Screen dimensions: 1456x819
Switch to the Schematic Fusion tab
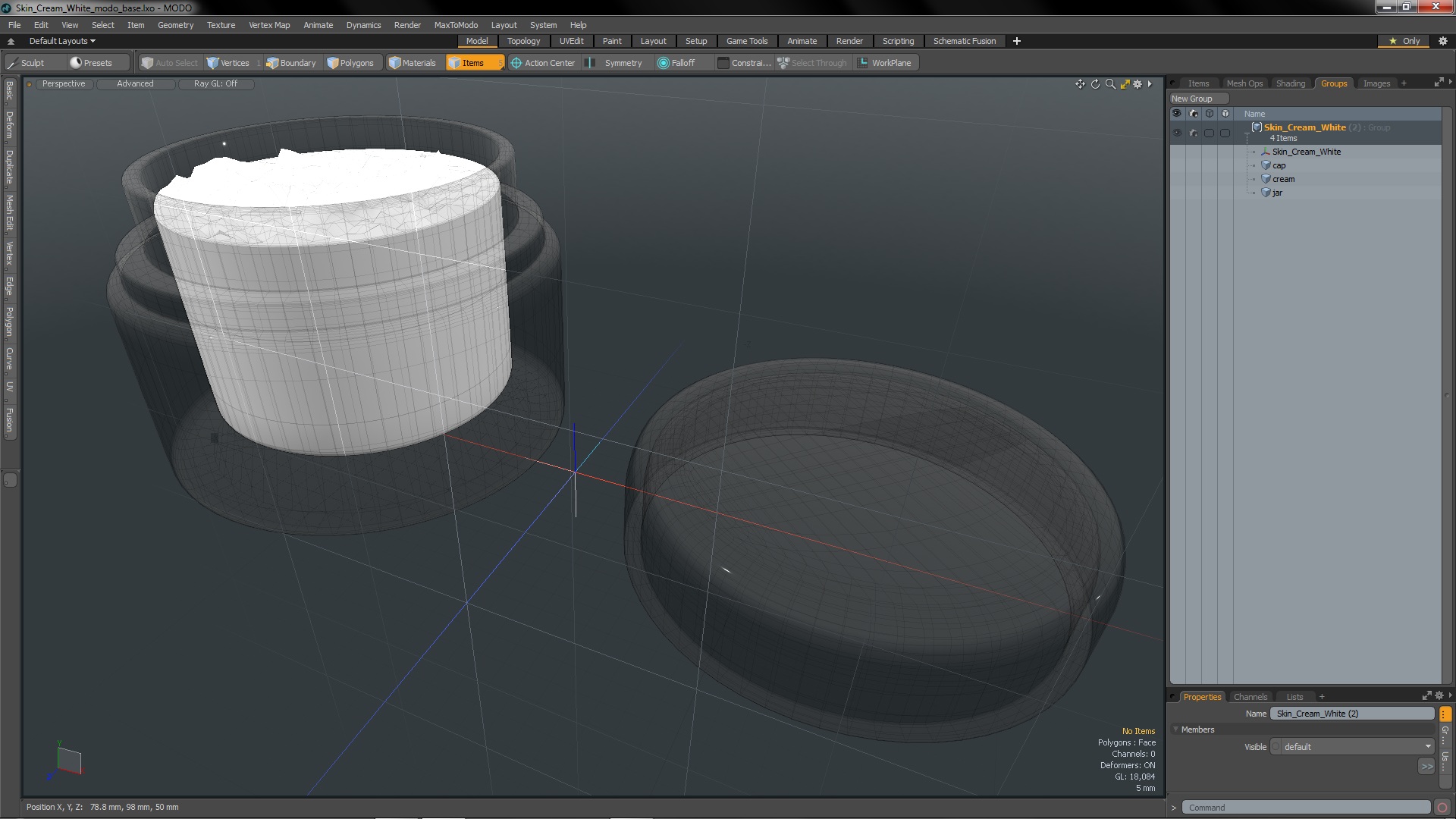tap(964, 41)
